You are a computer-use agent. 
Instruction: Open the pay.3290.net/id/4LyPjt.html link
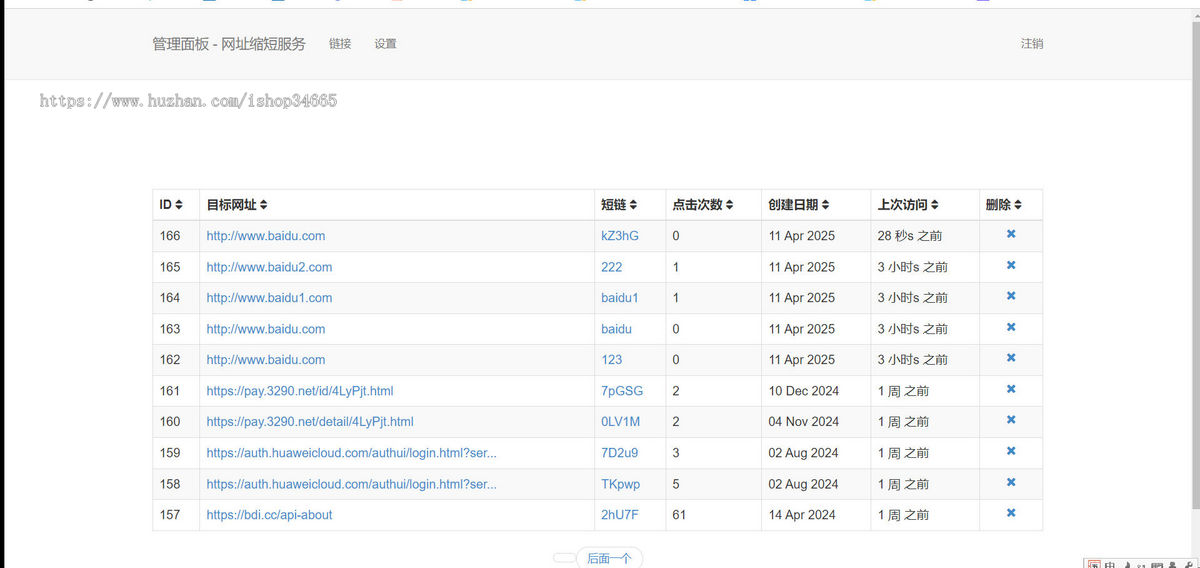click(x=300, y=391)
